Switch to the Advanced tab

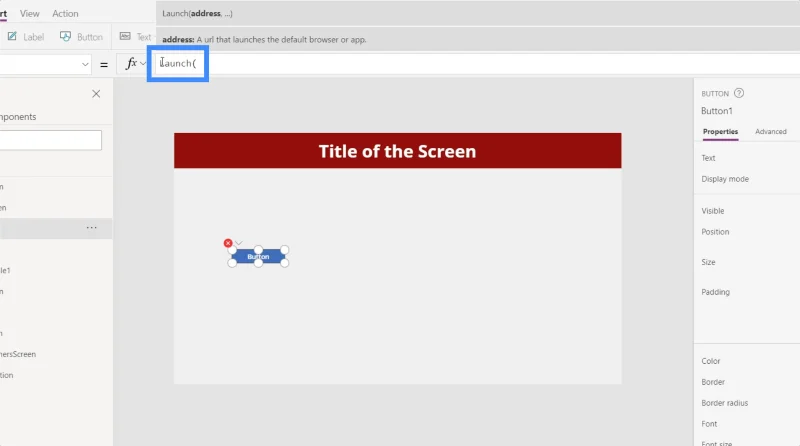point(770,132)
